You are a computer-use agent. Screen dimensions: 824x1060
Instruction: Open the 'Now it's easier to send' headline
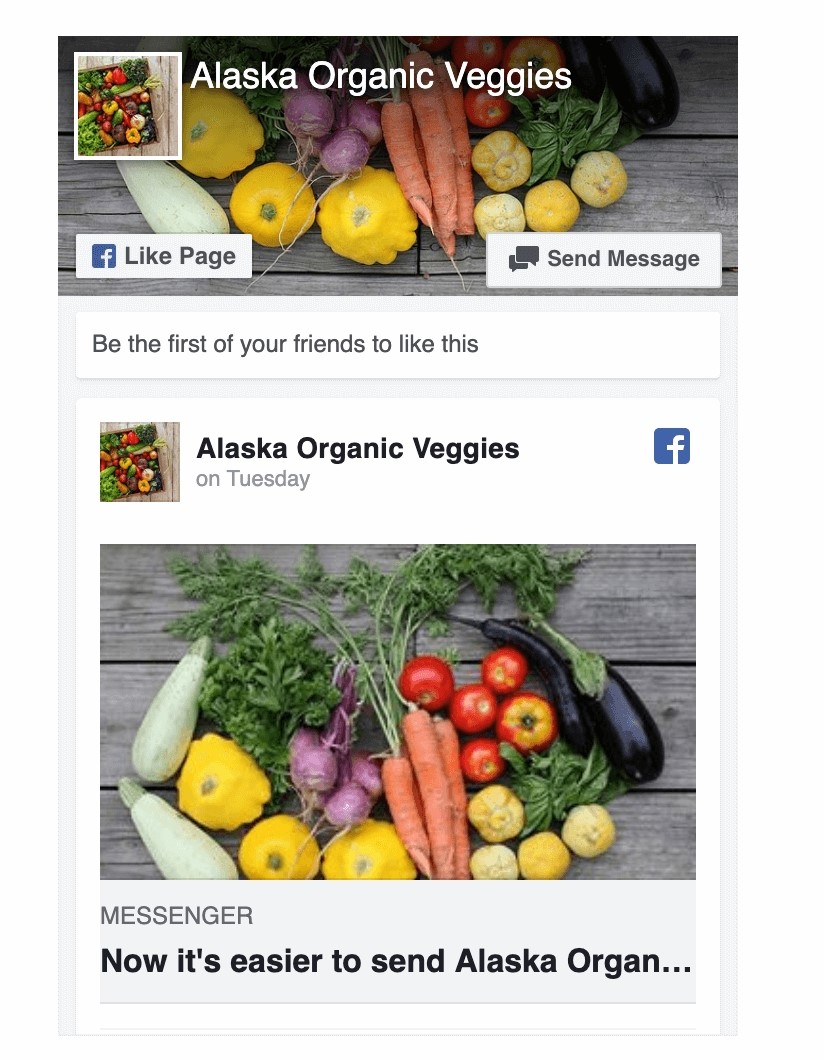(x=396, y=961)
